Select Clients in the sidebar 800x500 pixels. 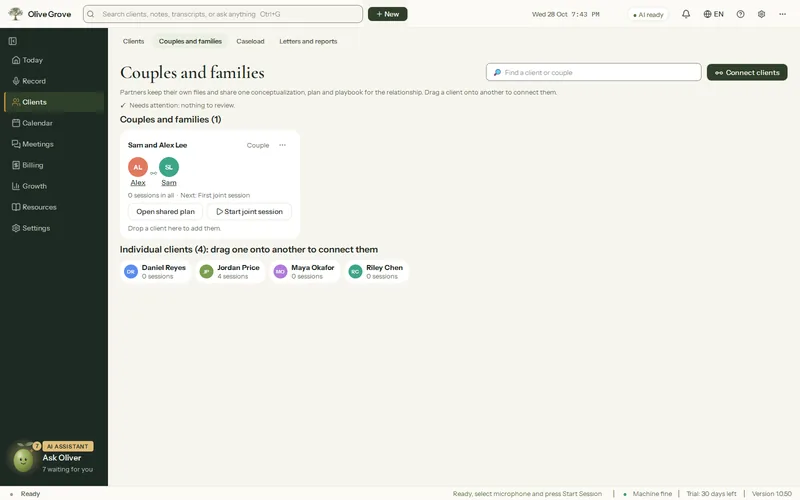click(54, 102)
